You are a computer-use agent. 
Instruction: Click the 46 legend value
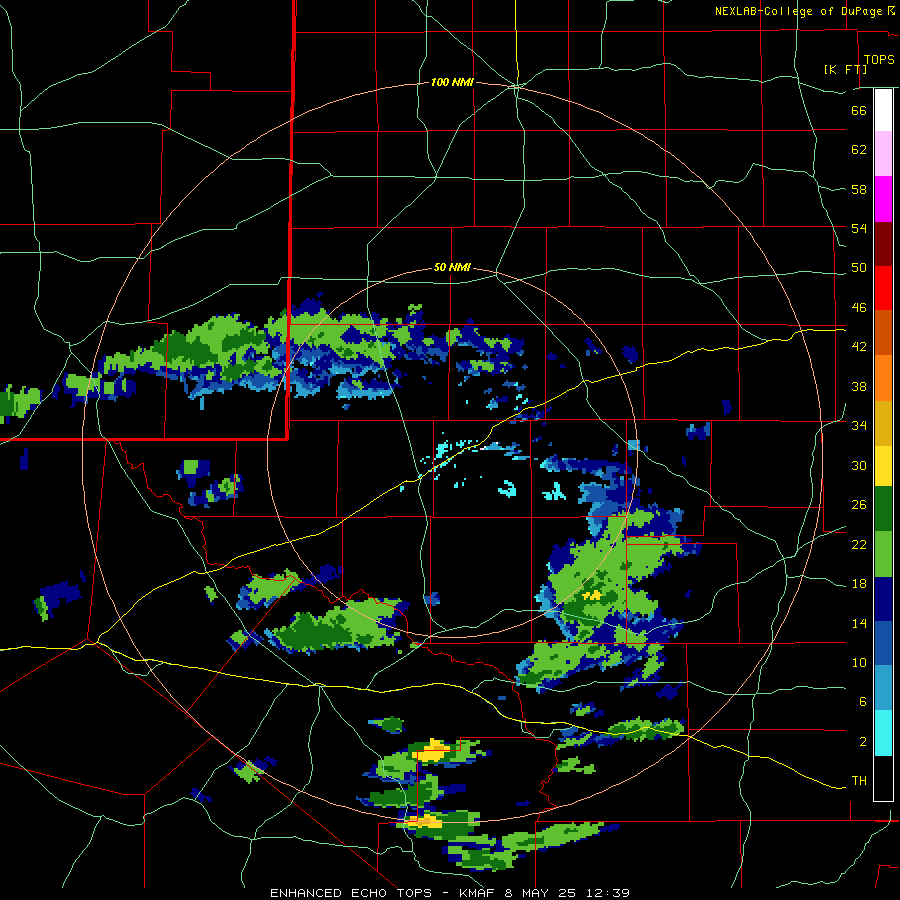point(859,308)
